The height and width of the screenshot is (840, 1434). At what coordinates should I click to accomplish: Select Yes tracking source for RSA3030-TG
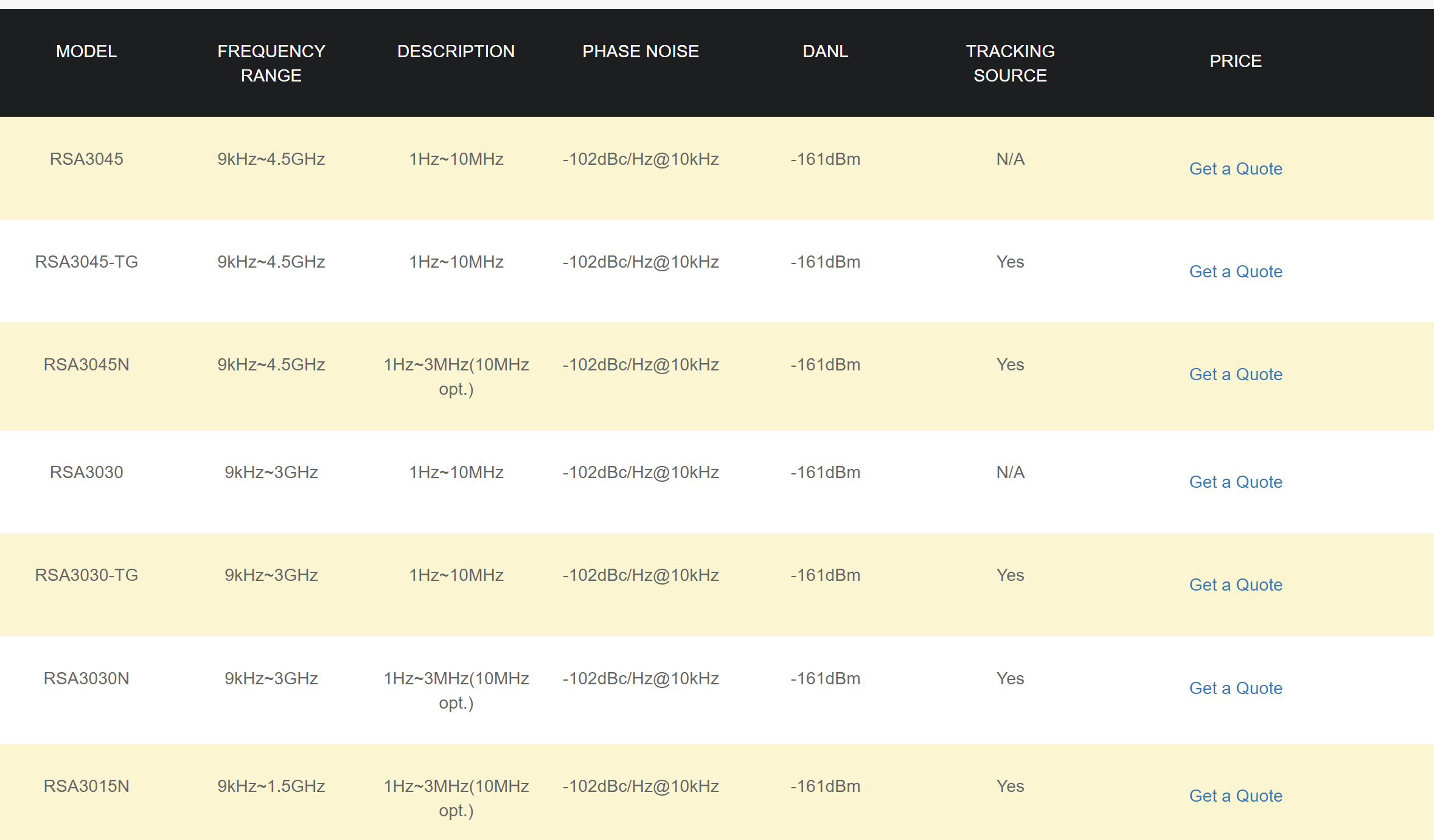pos(1011,575)
